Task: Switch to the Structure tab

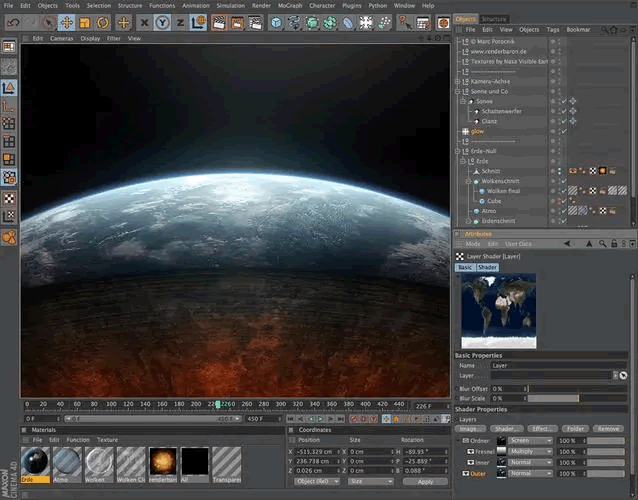Action: (494, 19)
